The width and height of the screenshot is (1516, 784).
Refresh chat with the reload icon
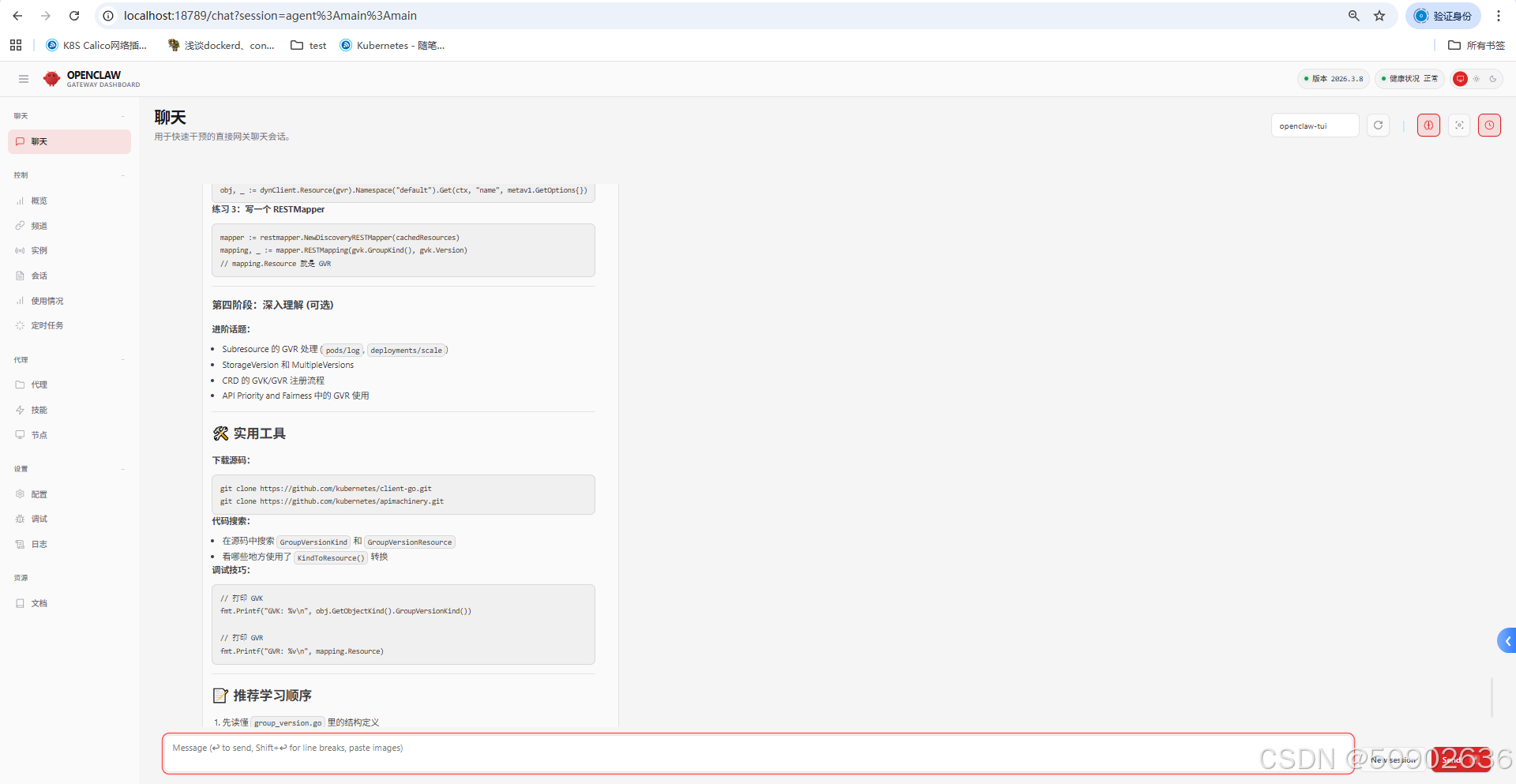[1378, 126]
